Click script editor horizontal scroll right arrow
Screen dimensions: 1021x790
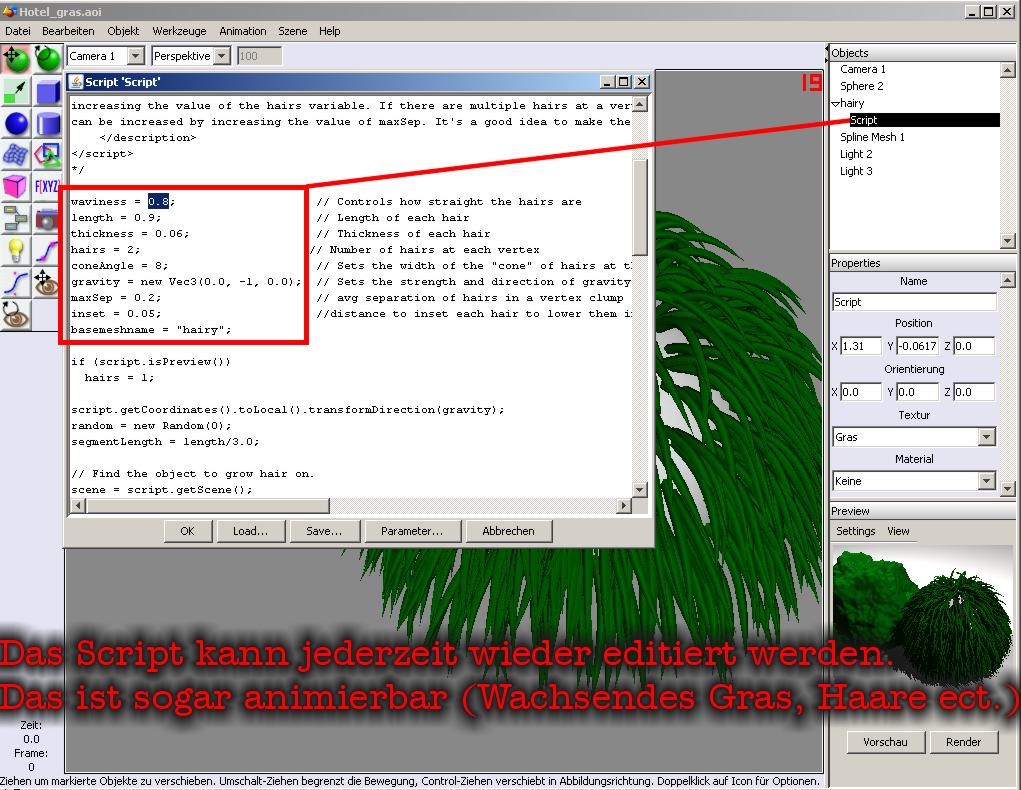[x=624, y=505]
